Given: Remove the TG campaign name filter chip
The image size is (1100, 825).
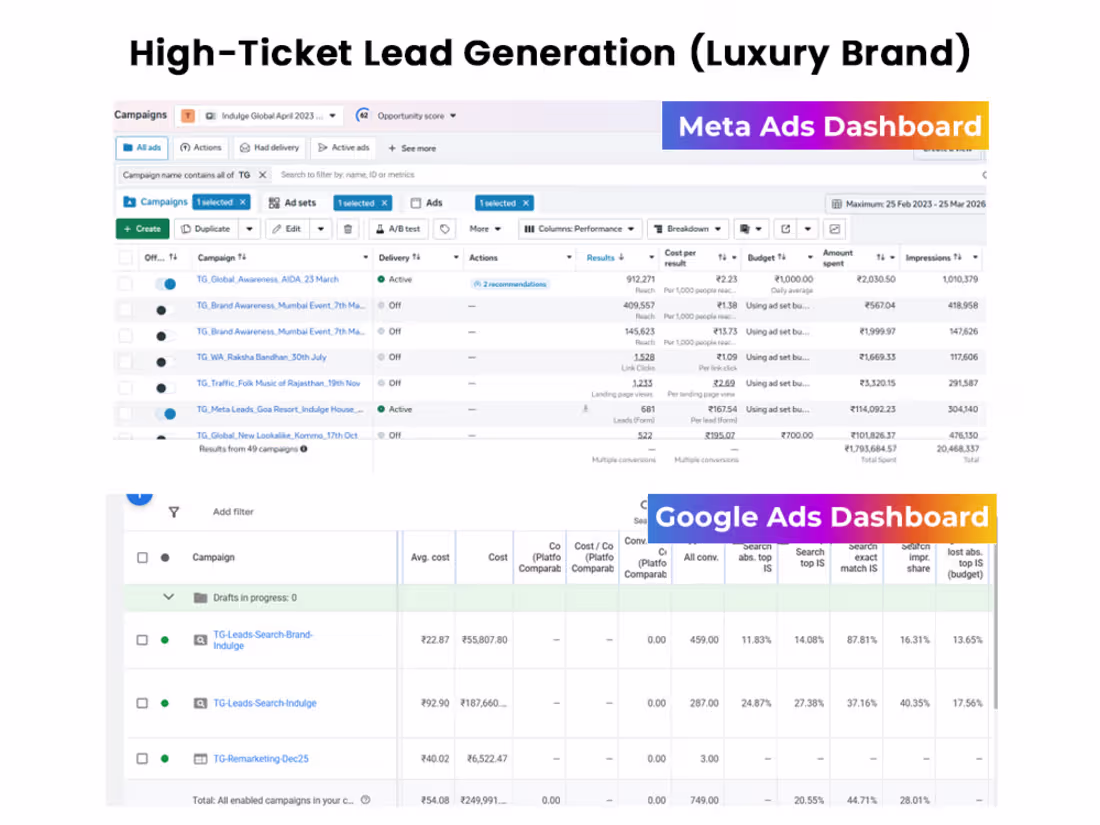Looking at the screenshot, I should coord(262,175).
